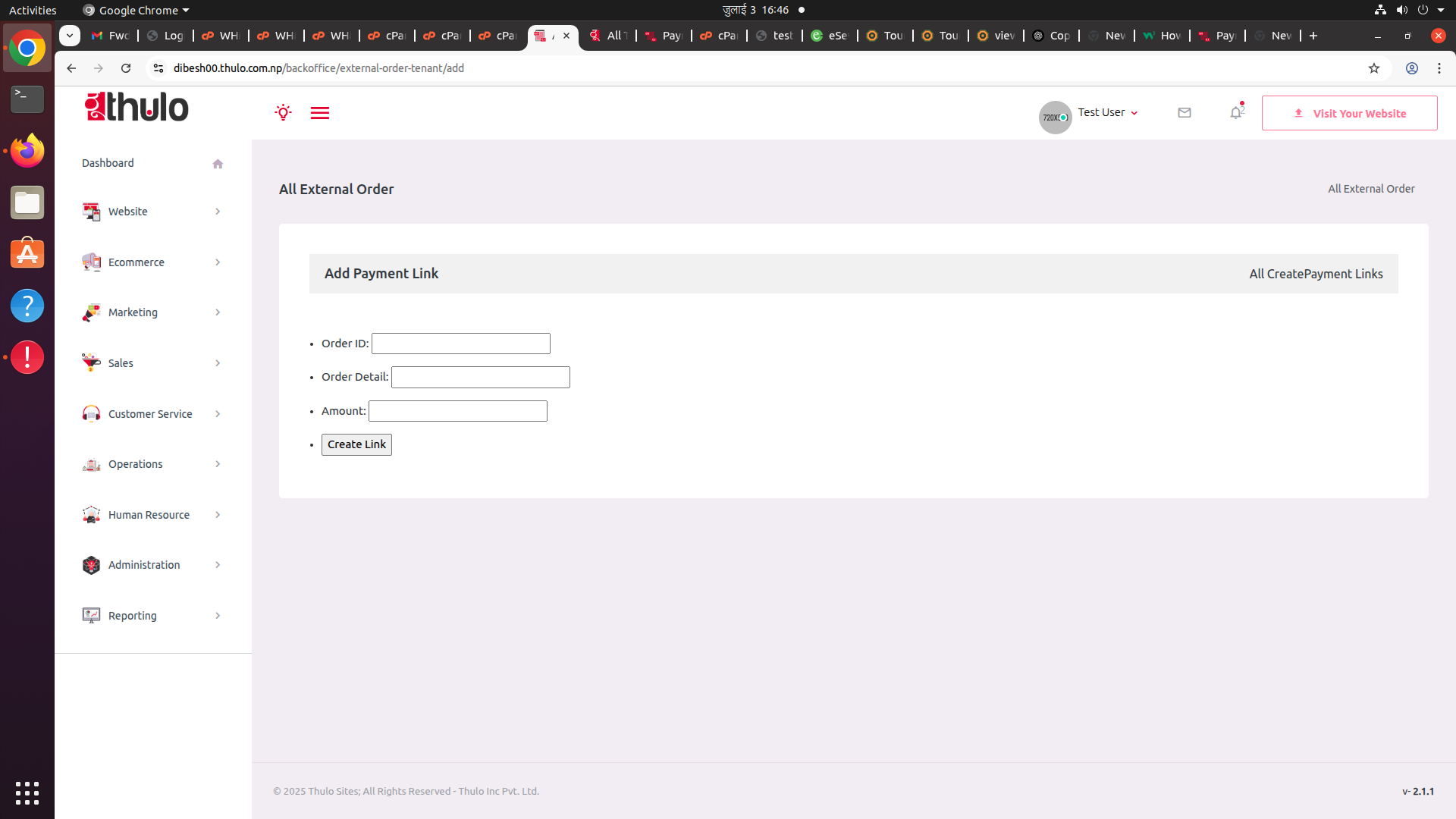Expand the Administration menu chevron
Screen dimensions: 1456x819
click(218, 565)
